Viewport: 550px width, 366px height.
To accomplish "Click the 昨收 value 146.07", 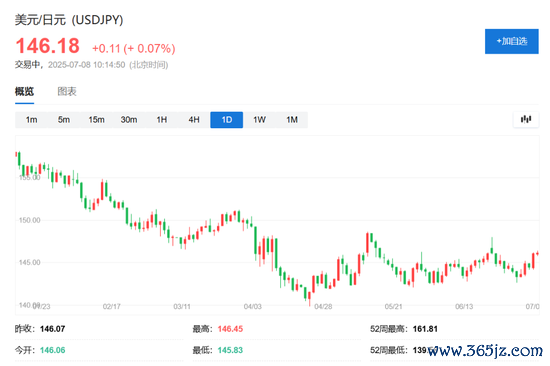I will coord(52,329).
